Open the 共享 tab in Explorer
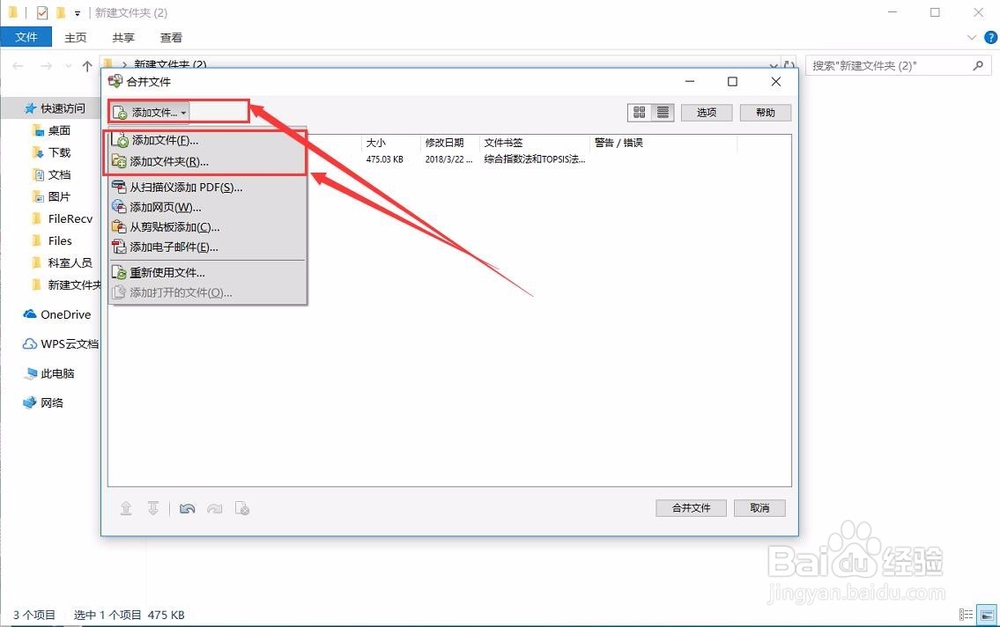Screen dimensions: 1000x627 tap(123, 38)
